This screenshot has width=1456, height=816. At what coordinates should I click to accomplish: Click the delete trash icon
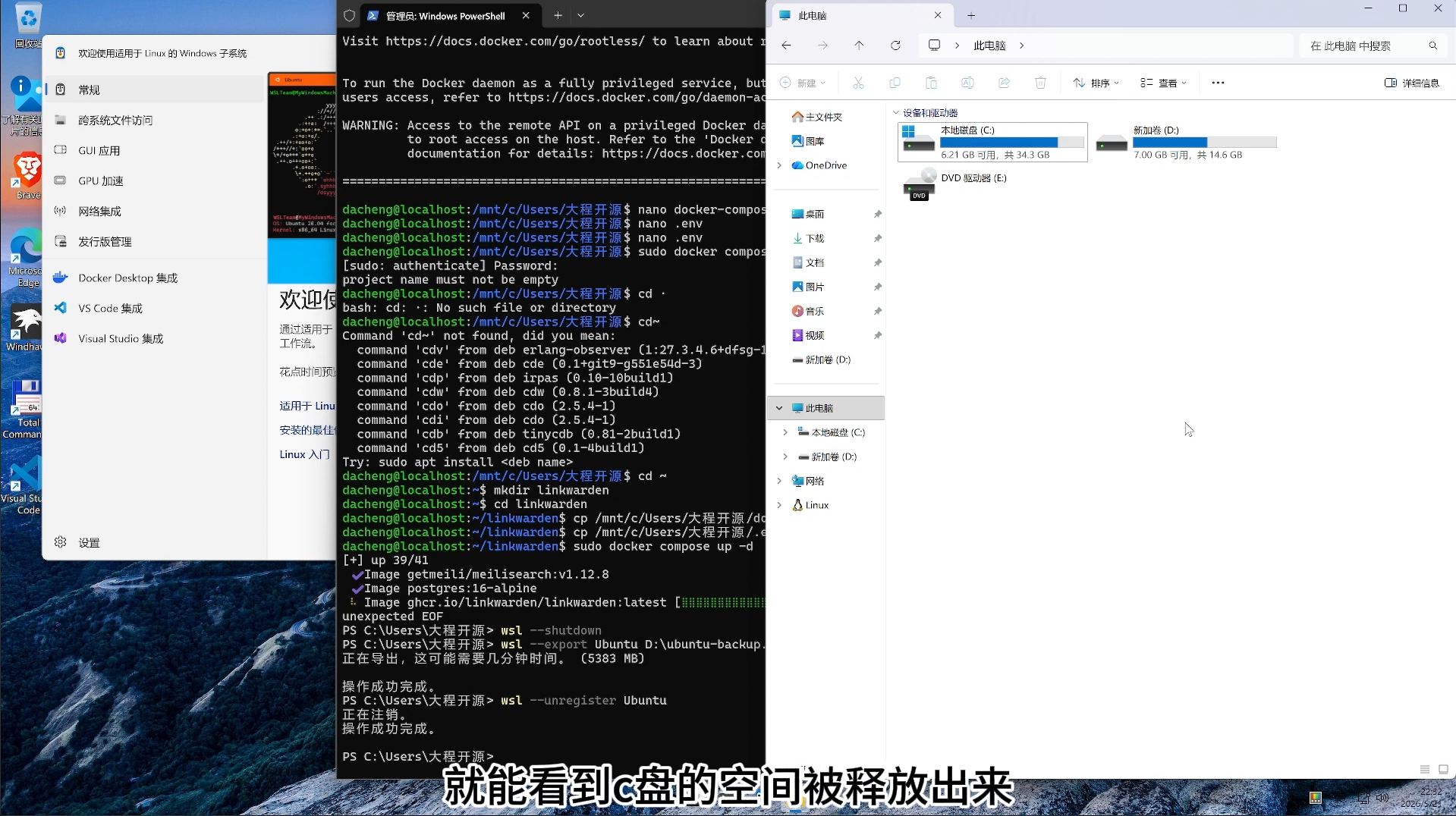[1040, 83]
